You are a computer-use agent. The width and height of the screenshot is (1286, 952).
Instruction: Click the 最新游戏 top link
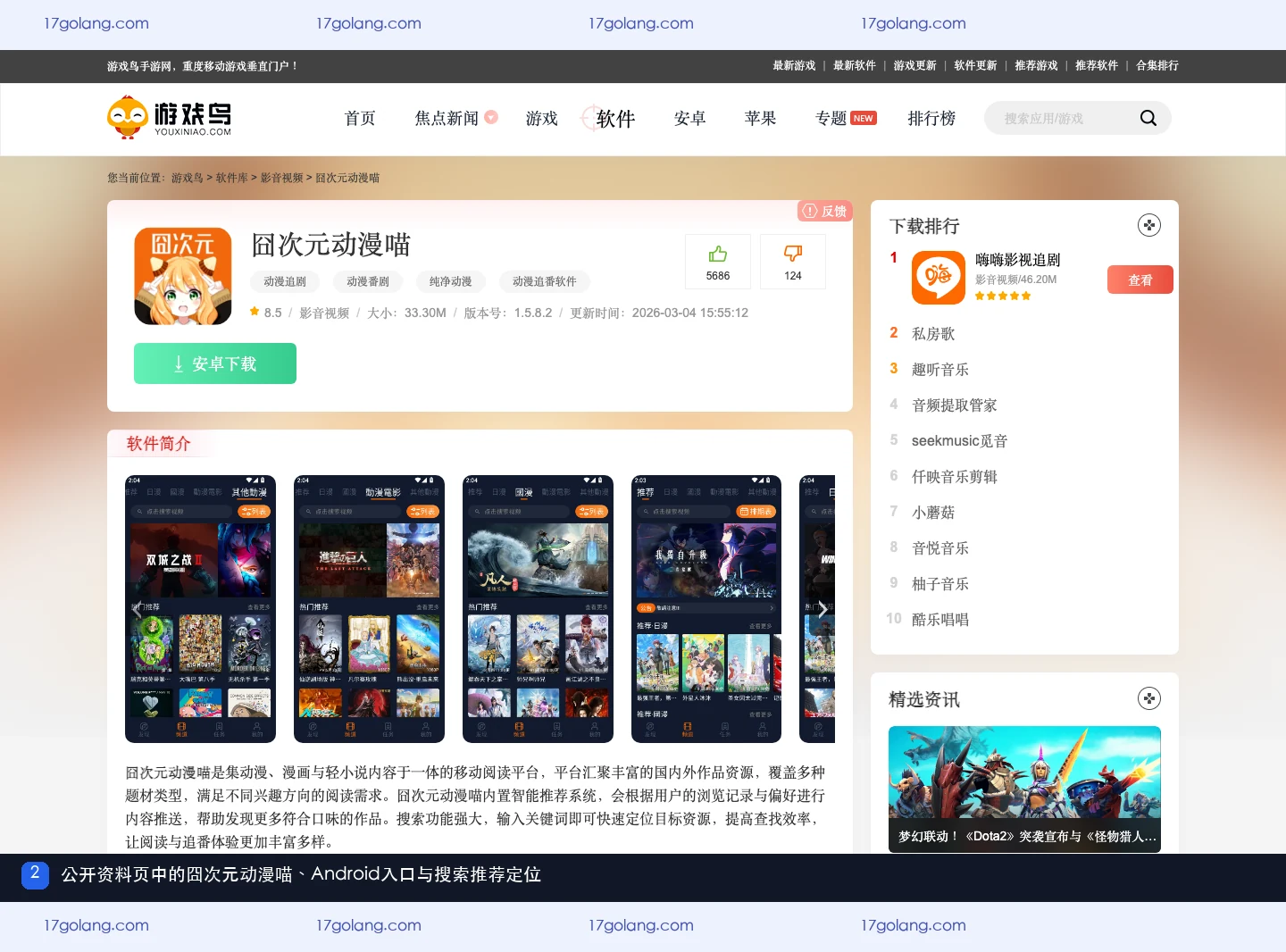tap(794, 65)
